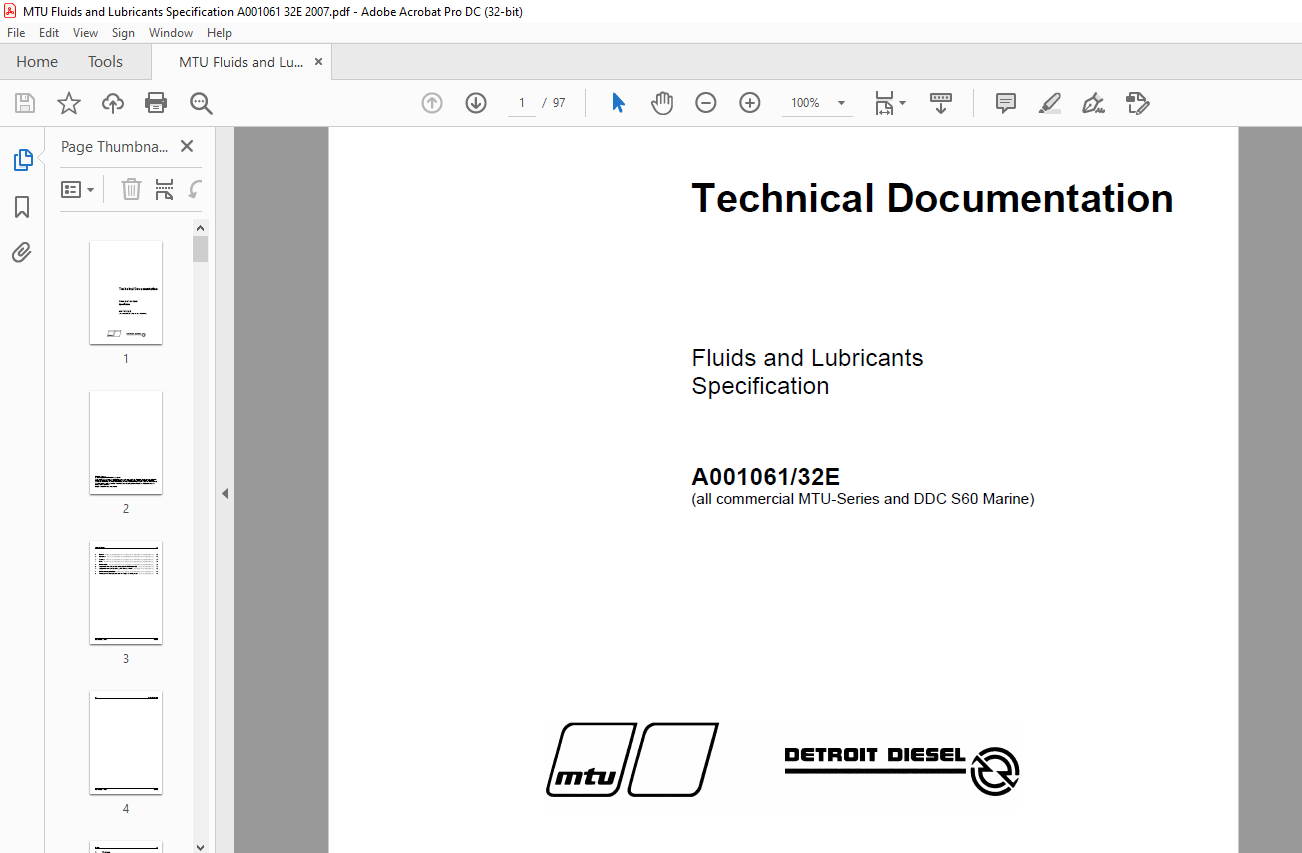Click thumbnail panel scroll down arrow

(201, 846)
